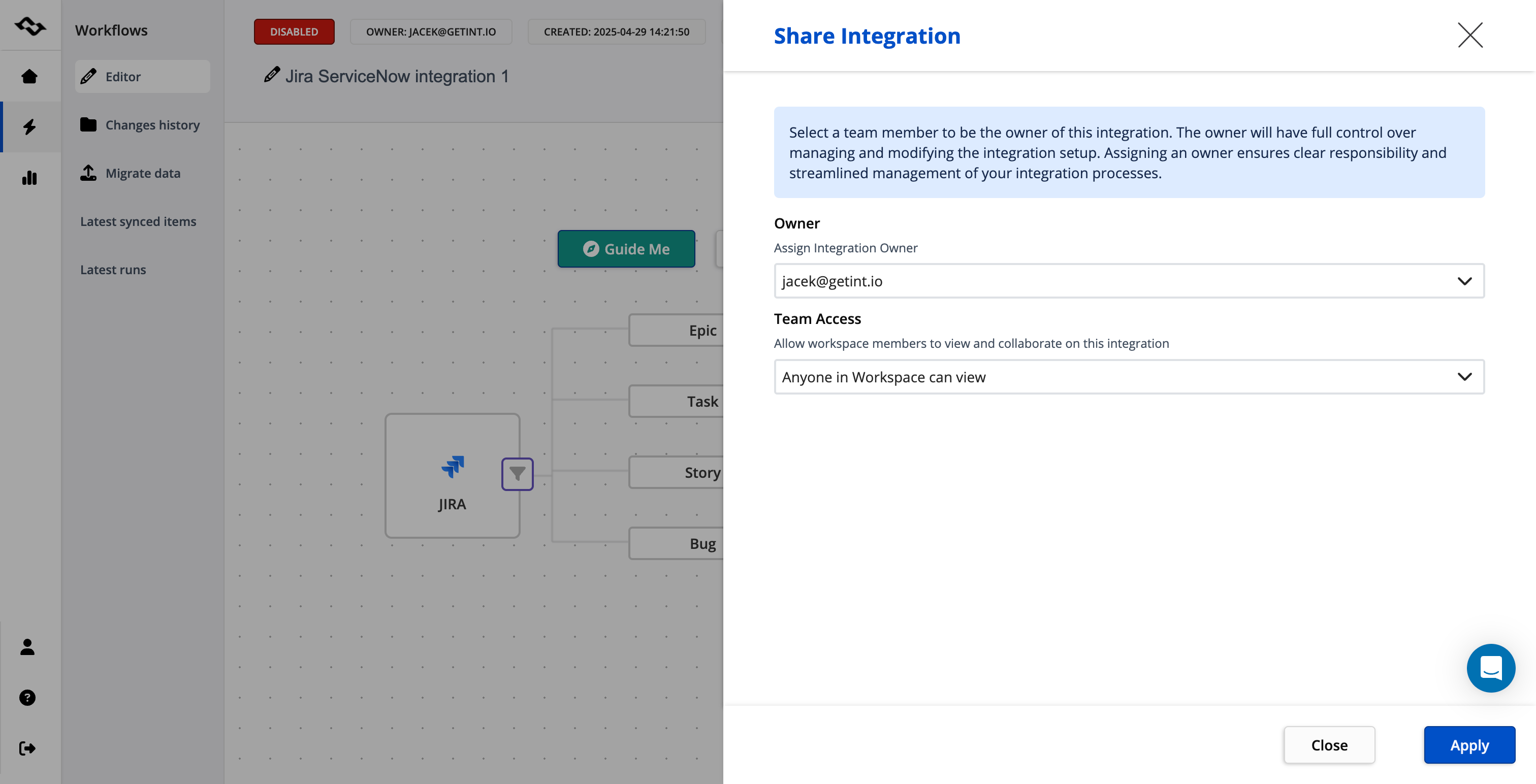This screenshot has width=1536, height=784.
Task: Open the user profile icon
Action: (27, 647)
